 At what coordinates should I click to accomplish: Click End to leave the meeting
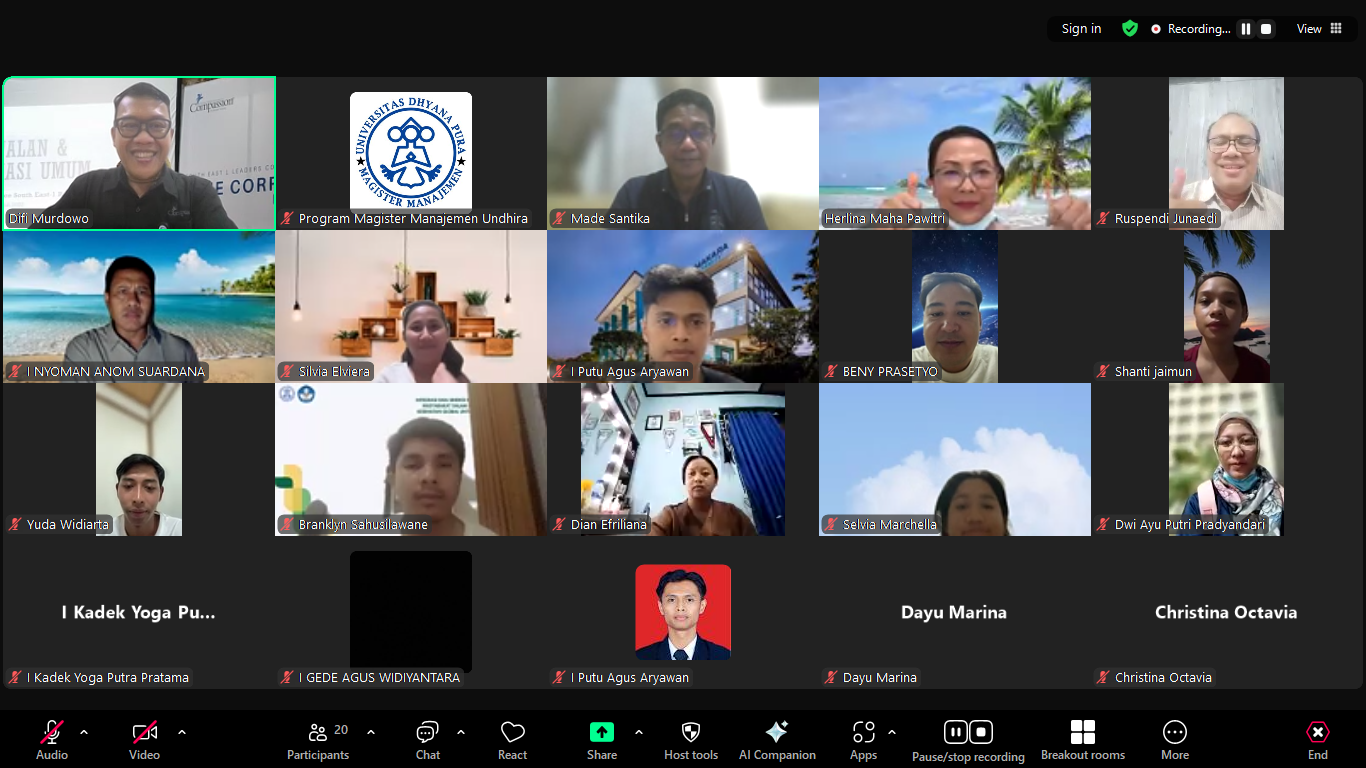coord(1317,732)
